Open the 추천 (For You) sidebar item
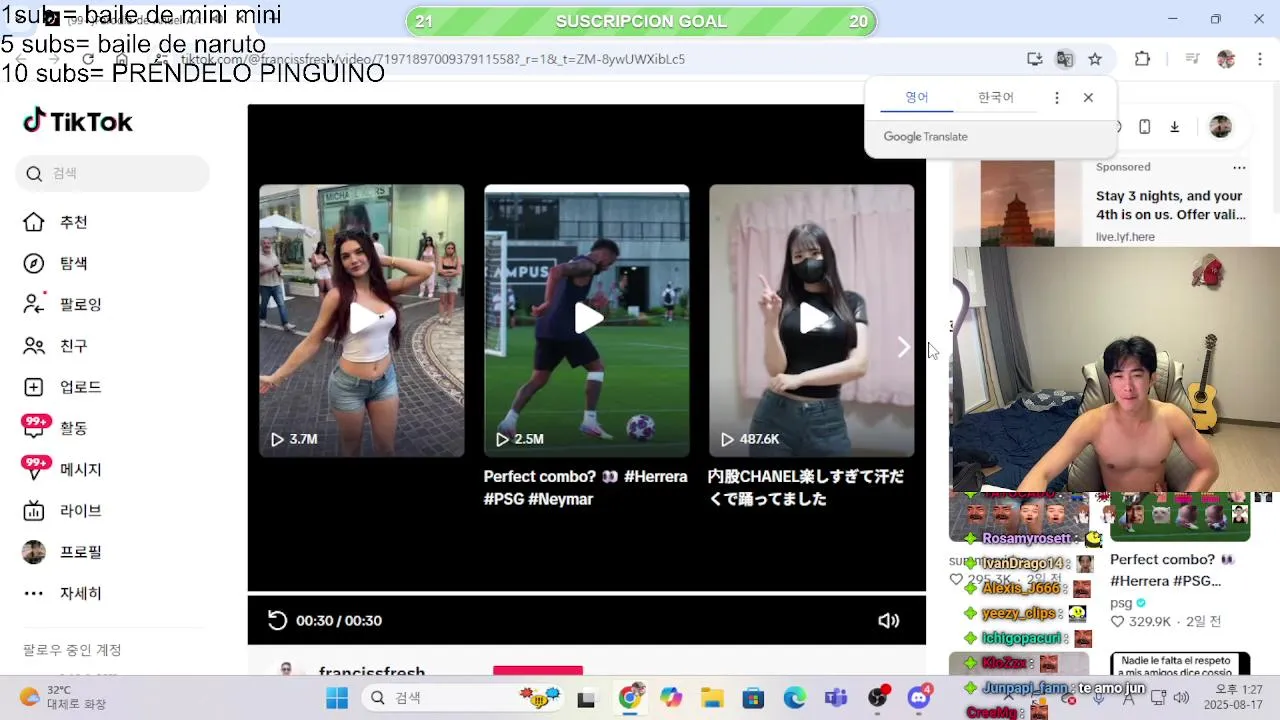Screen dimensions: 1280x720 click(x=60, y=222)
